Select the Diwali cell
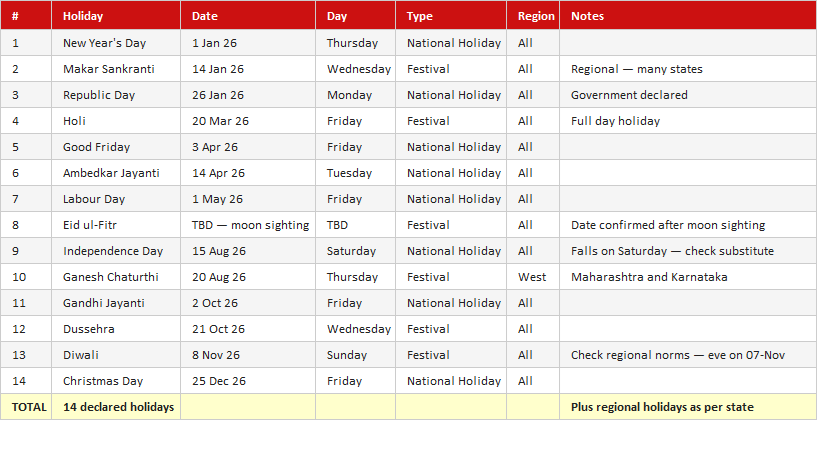This screenshot has width=817, height=472. click(x=116, y=355)
